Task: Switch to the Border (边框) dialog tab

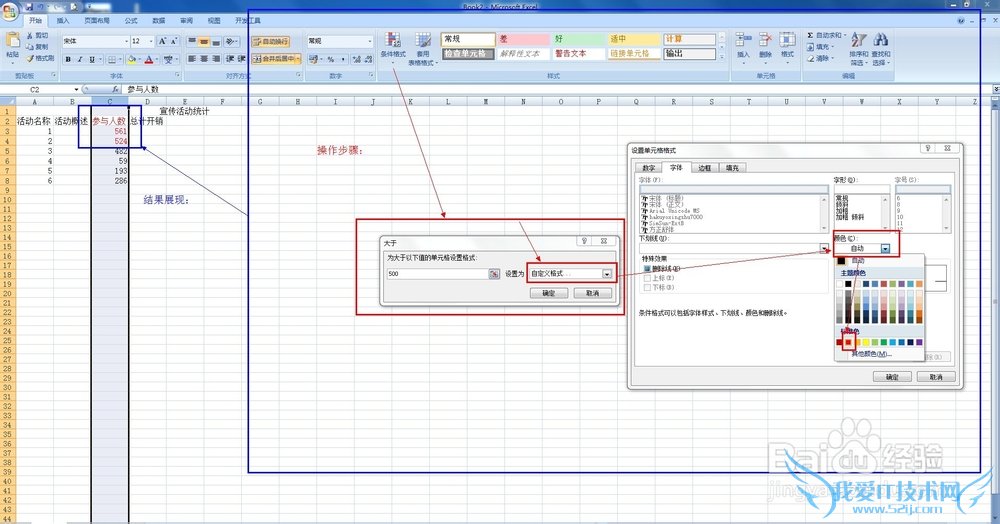Action: (x=705, y=168)
